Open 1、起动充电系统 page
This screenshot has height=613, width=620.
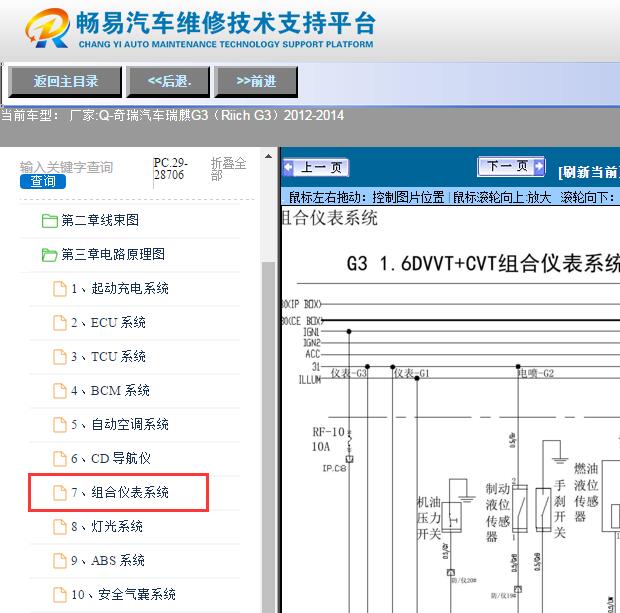(120, 289)
